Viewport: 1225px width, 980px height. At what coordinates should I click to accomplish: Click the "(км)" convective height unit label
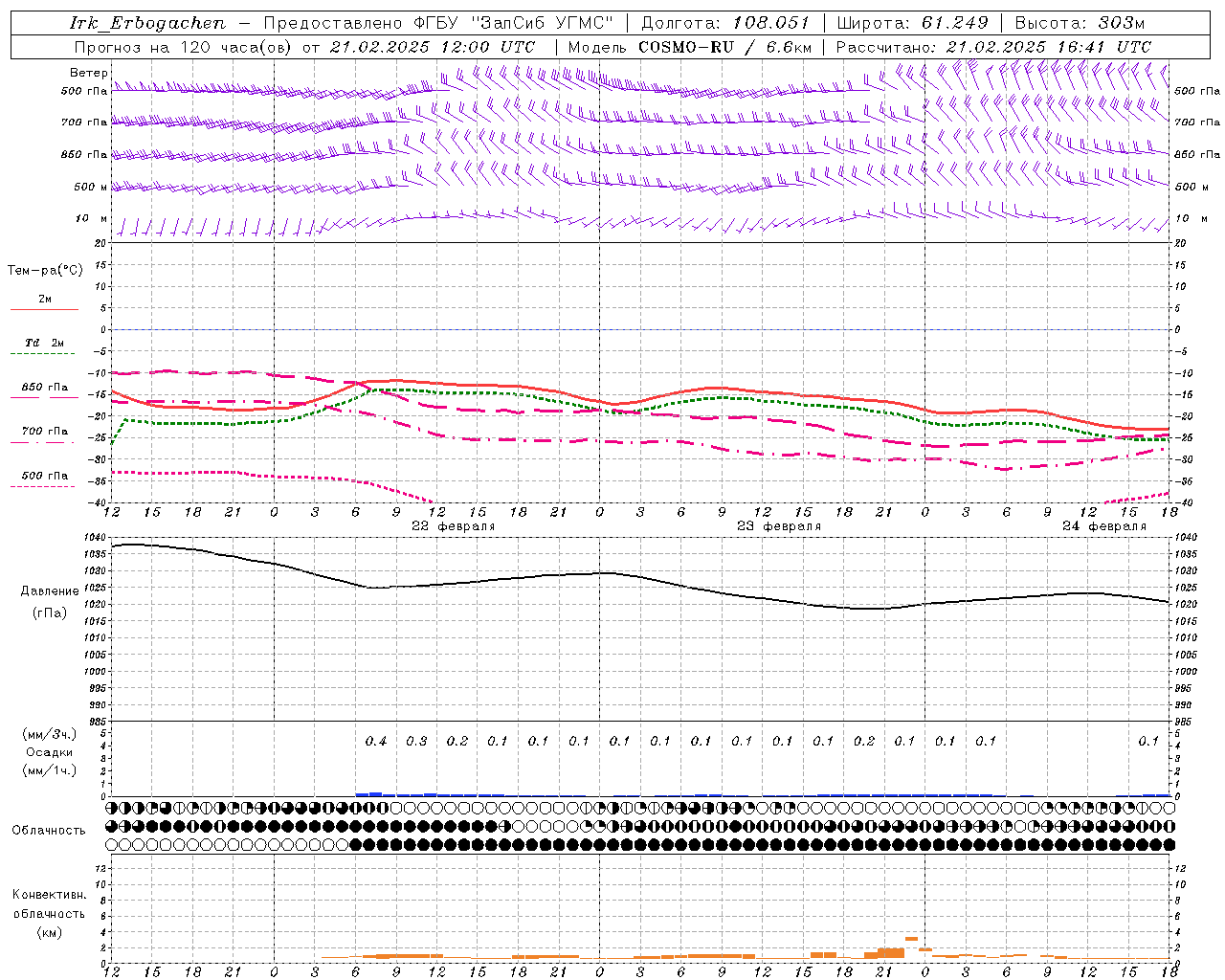click(49, 932)
